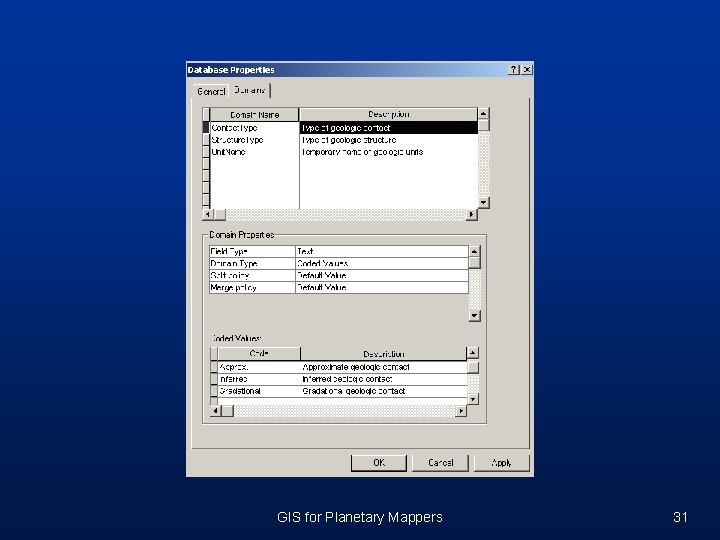Click the Merge policy property label
This screenshot has width=720, height=540.
point(252,287)
